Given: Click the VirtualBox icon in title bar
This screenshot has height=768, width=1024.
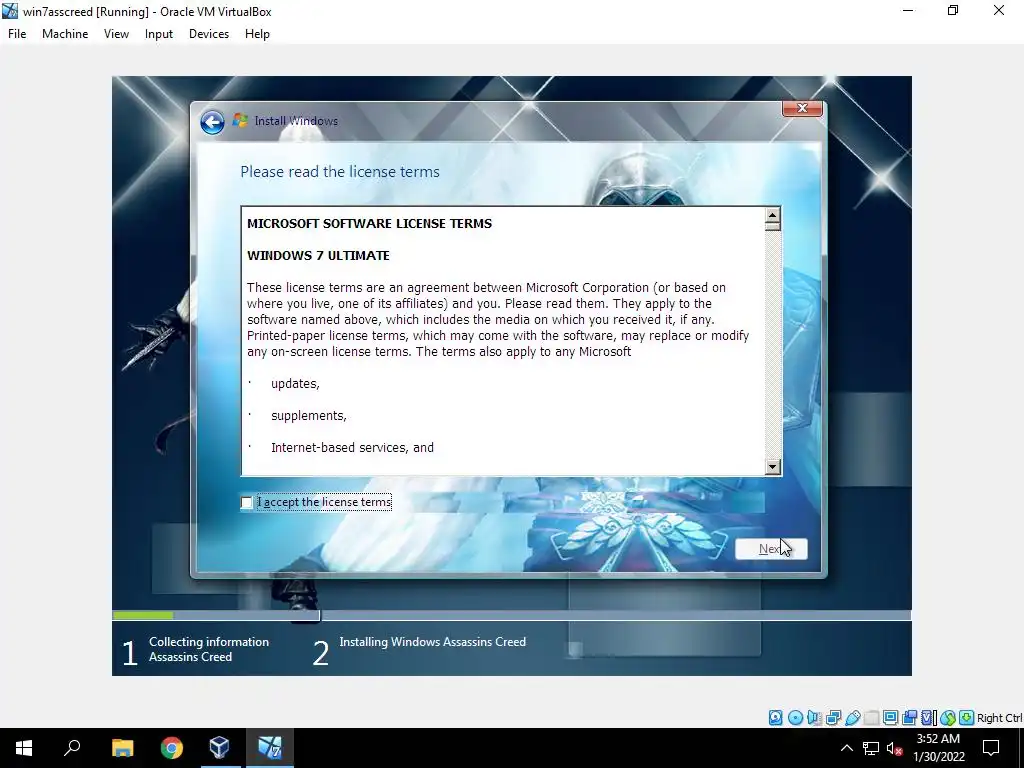Looking at the screenshot, I should (x=10, y=11).
